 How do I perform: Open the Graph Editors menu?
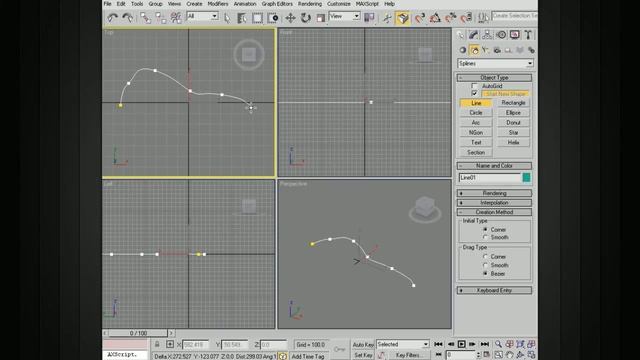tap(277, 4)
